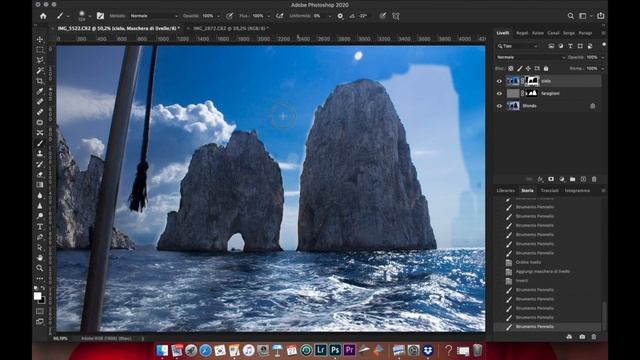640x360 pixels.
Task: Create new fill or adjustment layer
Action: point(562,179)
